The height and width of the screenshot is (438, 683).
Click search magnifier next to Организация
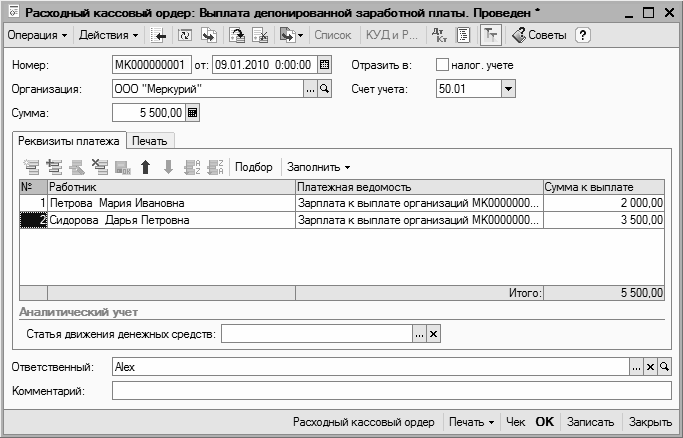tap(325, 90)
